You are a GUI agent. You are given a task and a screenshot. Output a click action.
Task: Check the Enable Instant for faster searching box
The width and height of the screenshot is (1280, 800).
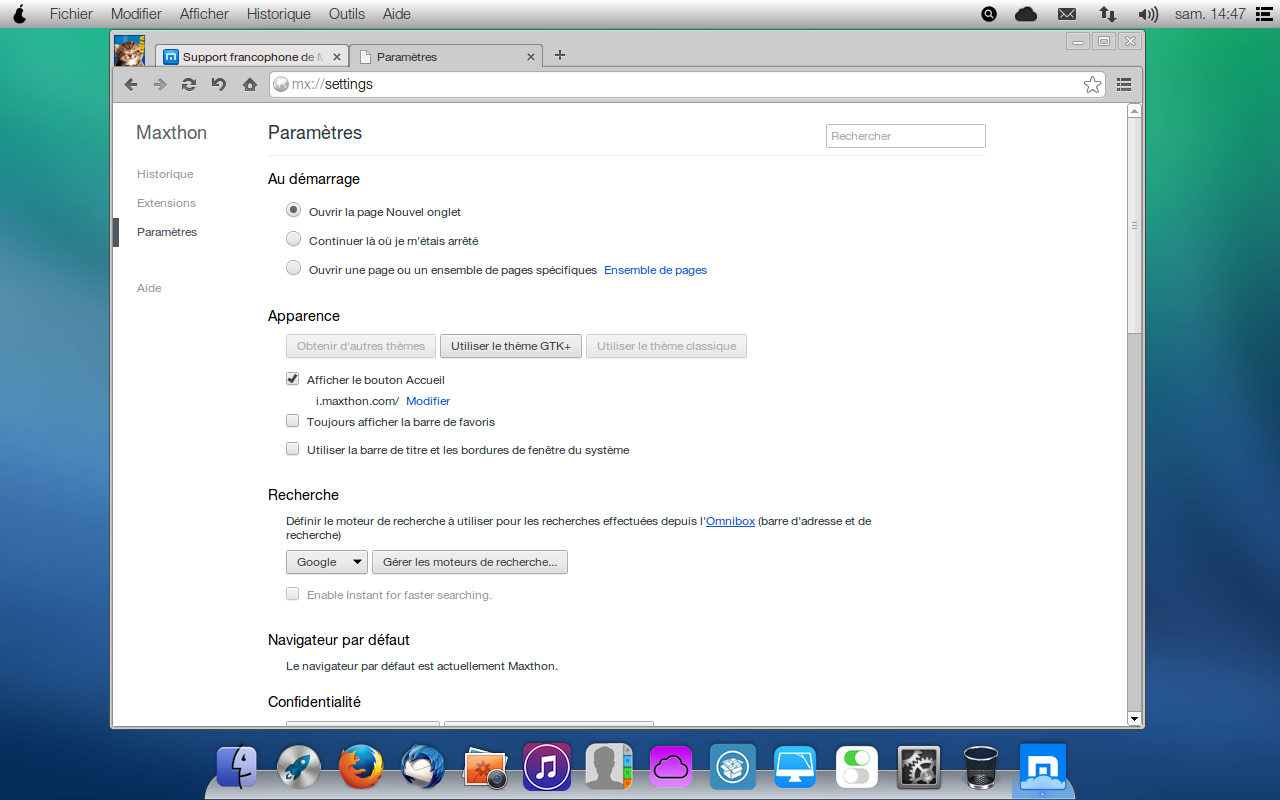[293, 594]
